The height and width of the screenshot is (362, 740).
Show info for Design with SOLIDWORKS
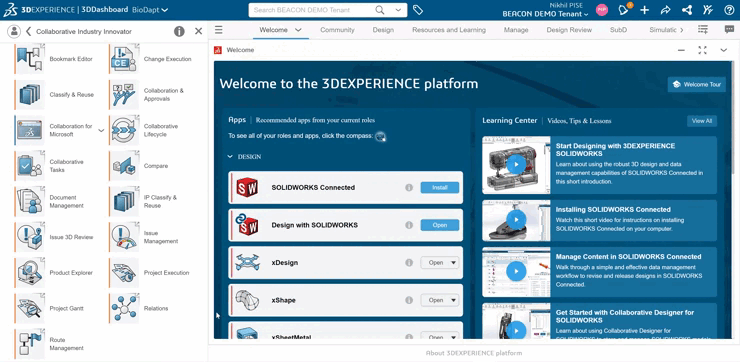click(409, 225)
